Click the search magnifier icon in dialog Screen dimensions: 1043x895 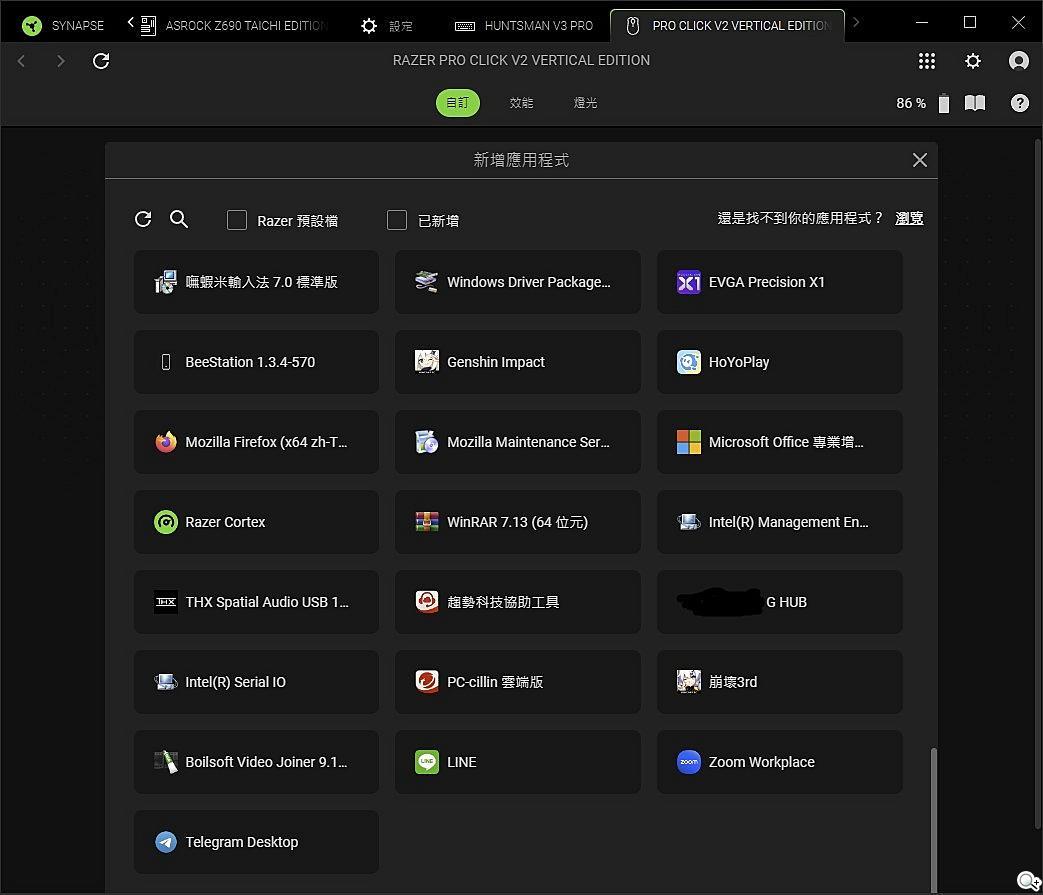point(179,219)
